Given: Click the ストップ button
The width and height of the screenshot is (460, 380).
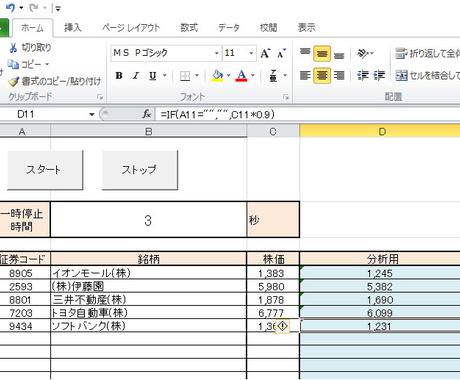Looking at the screenshot, I should coord(140,170).
